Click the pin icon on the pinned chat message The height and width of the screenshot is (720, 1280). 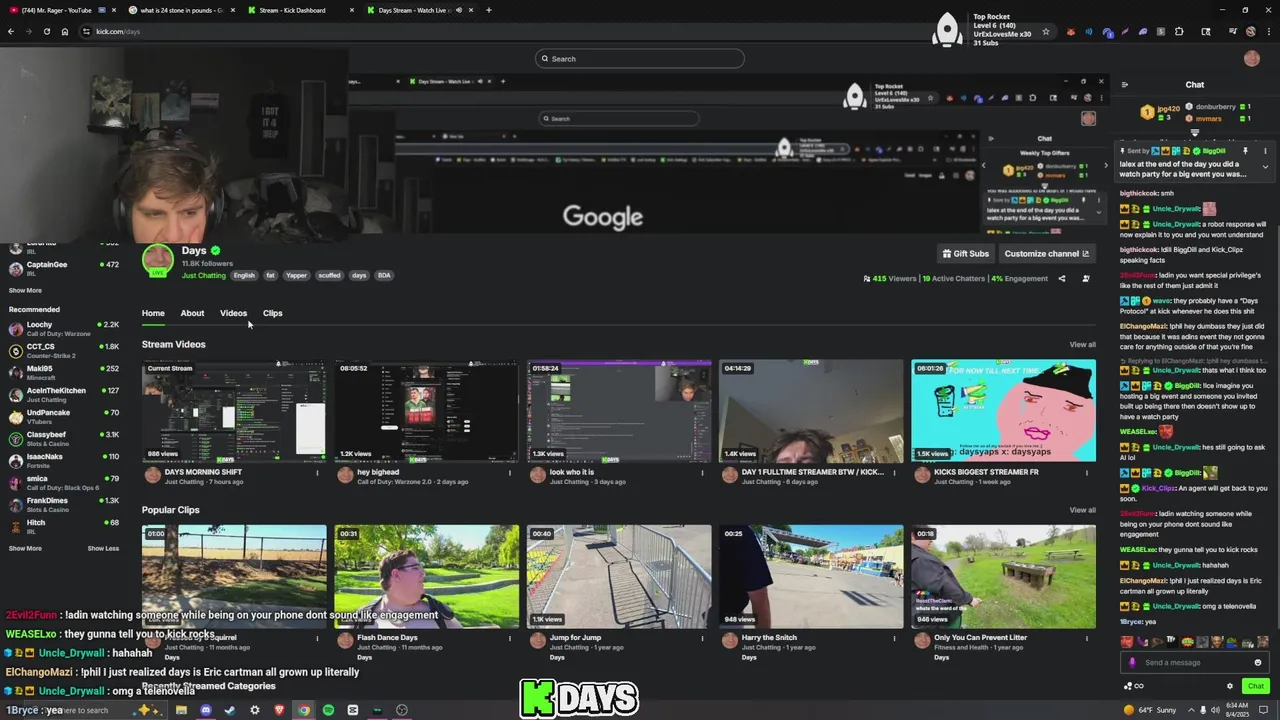(x=1245, y=151)
